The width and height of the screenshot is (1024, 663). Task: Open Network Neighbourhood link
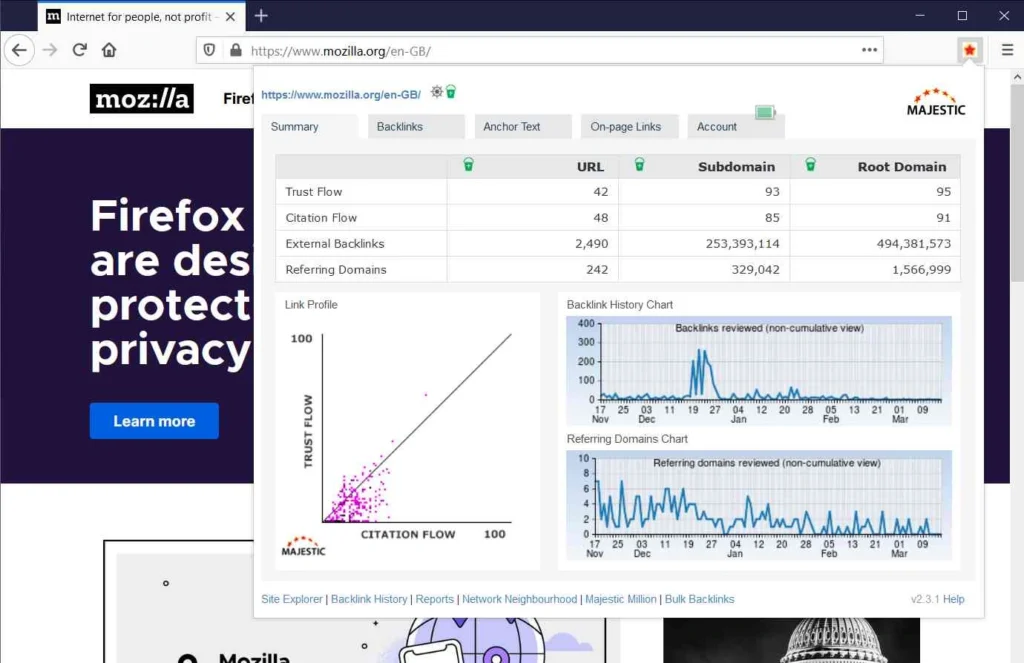click(520, 599)
